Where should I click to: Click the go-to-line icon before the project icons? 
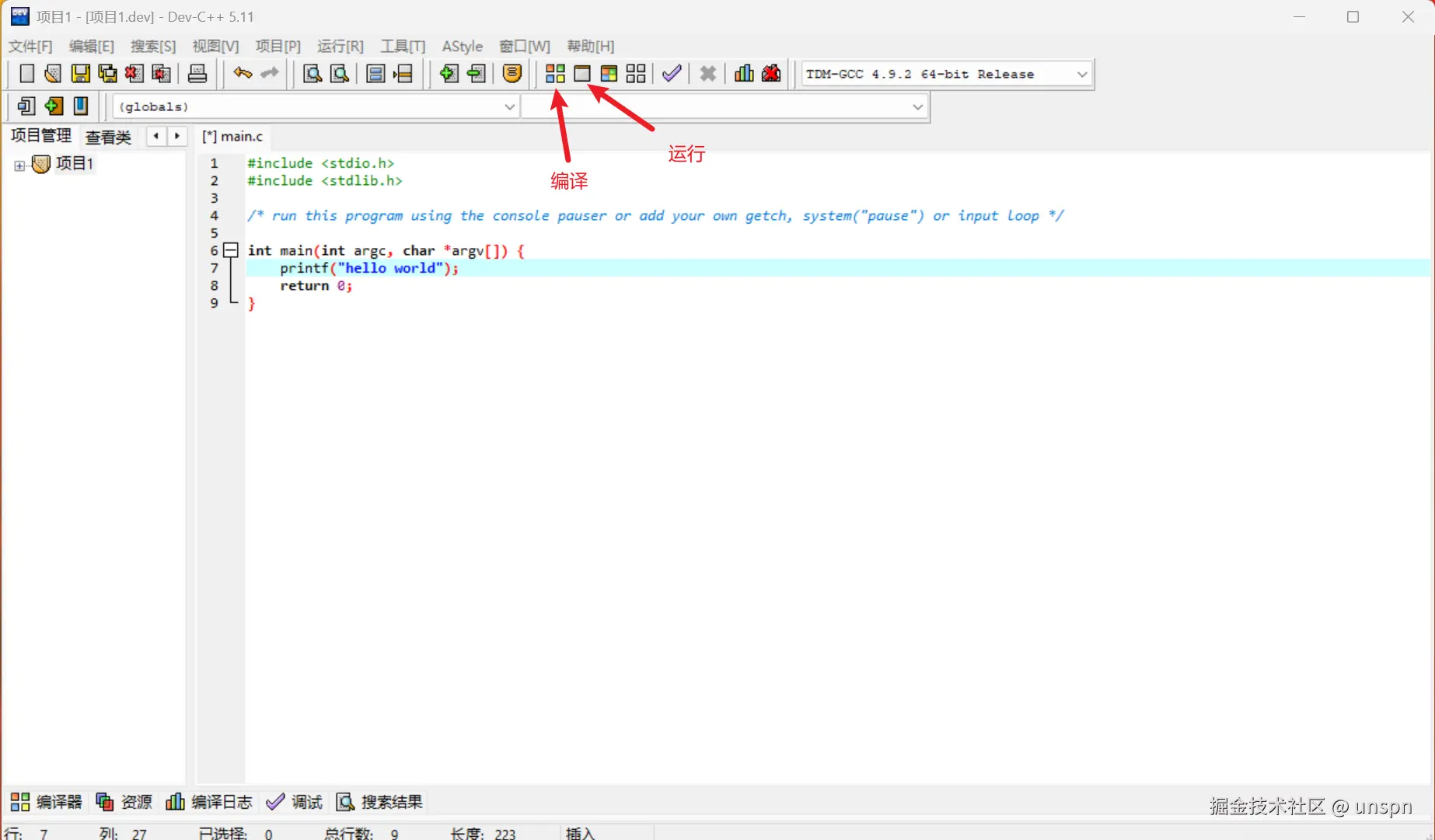click(403, 74)
